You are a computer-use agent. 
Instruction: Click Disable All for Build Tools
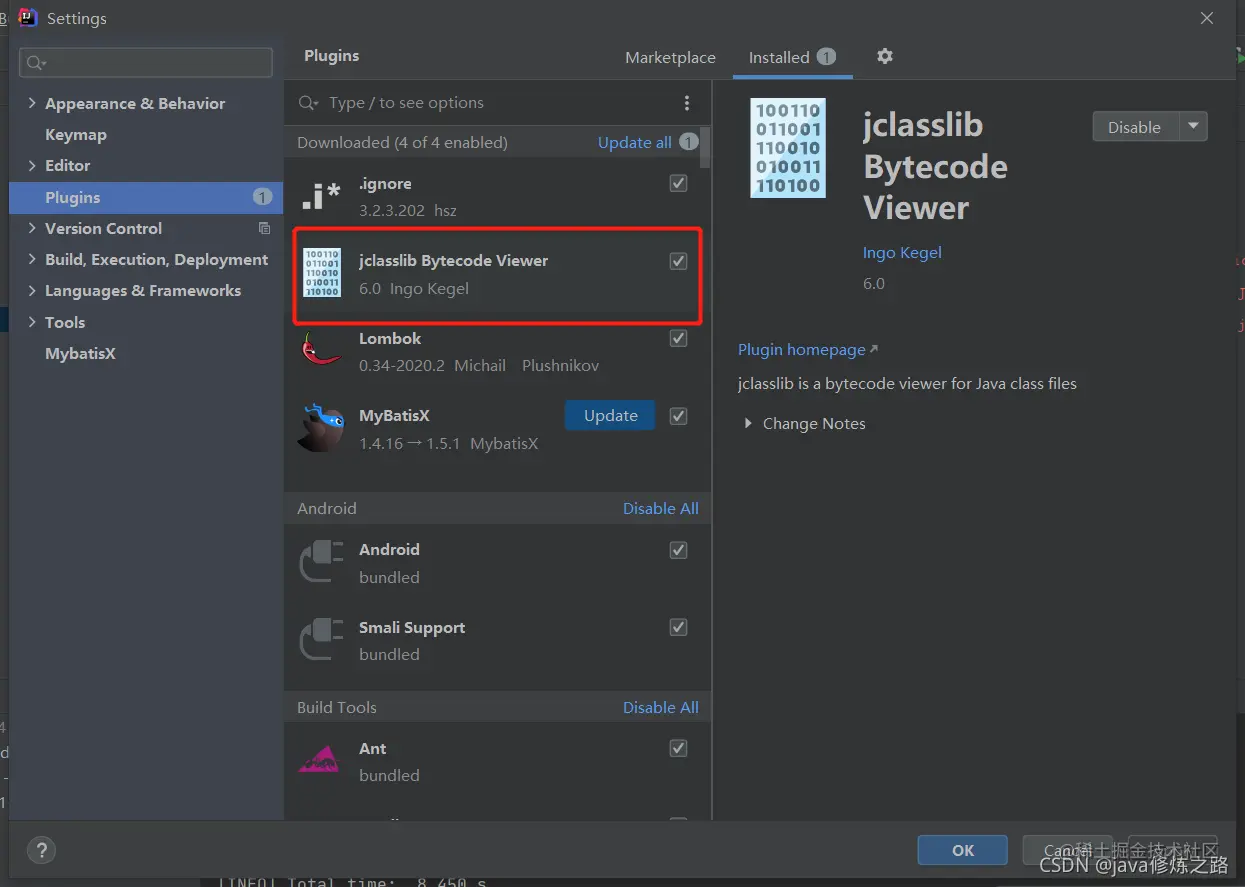pos(660,707)
